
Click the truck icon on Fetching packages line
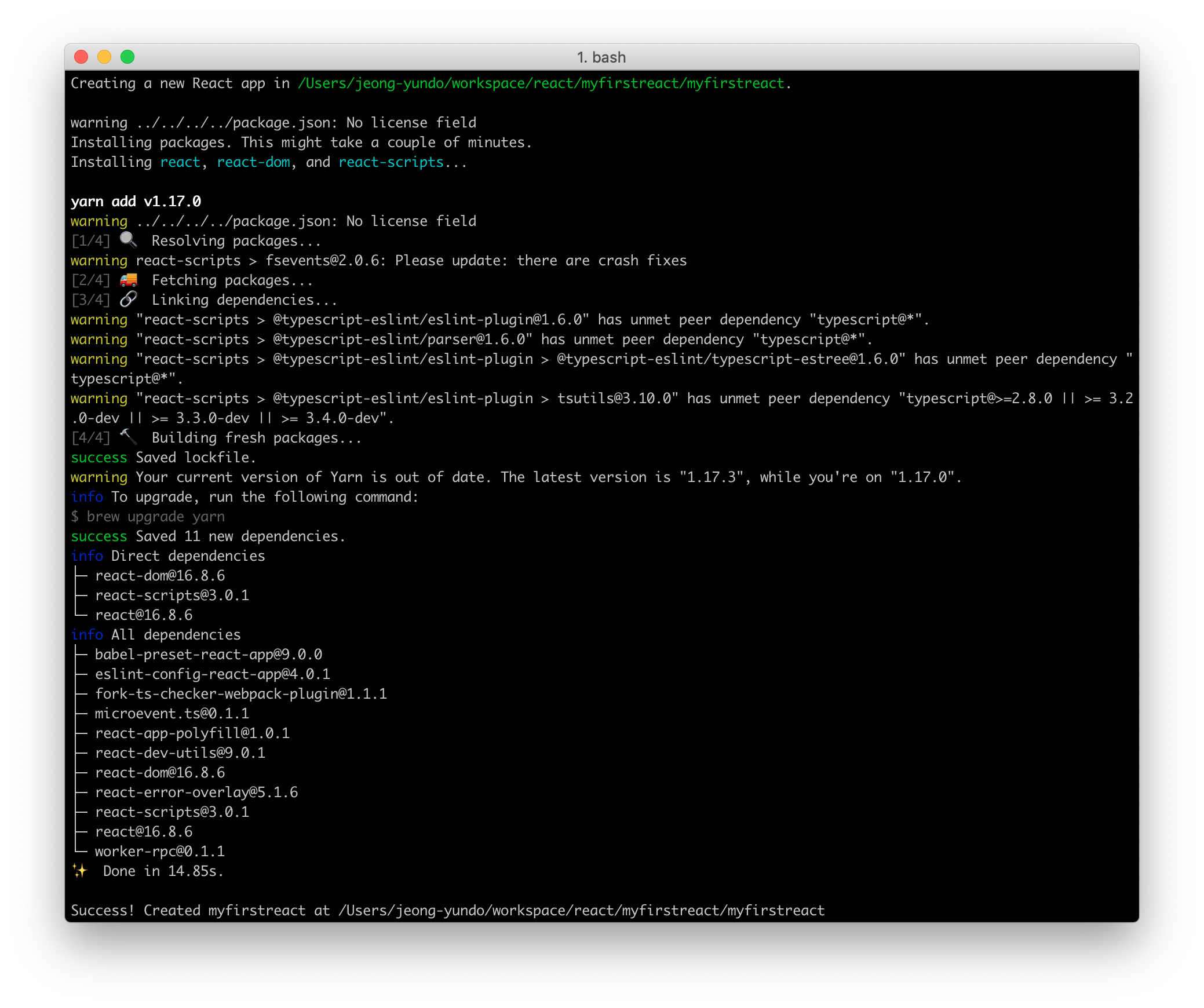click(128, 280)
